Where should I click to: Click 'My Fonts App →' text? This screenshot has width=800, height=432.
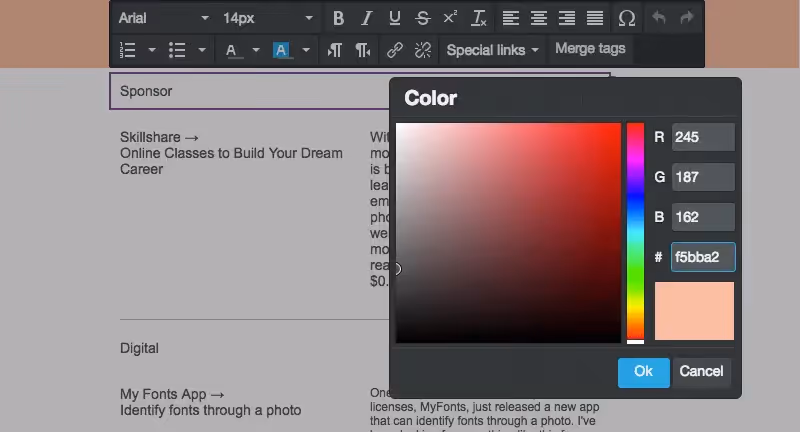point(172,394)
